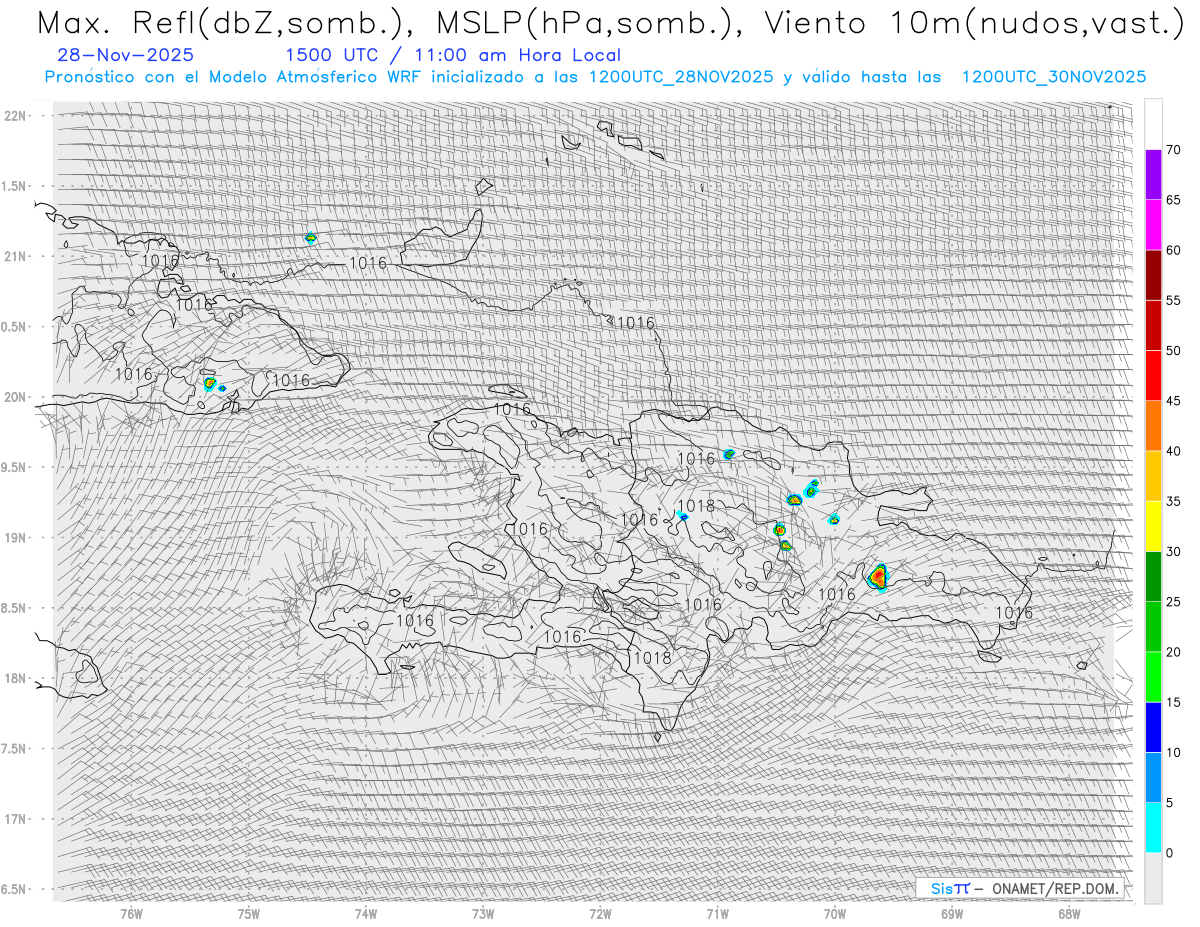Pick the orange 40–45 dBZ legend swatch
1200x927 pixels.
(x=1153, y=425)
